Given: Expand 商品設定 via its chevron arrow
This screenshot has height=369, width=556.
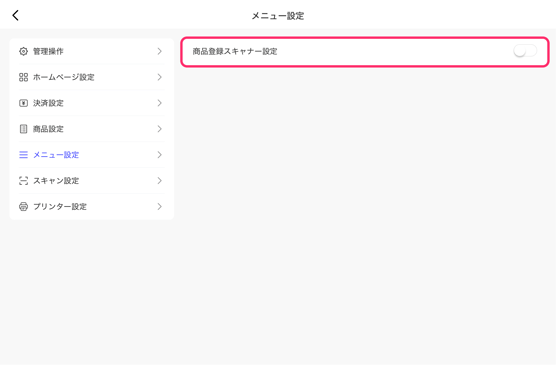Looking at the screenshot, I should click(x=160, y=129).
